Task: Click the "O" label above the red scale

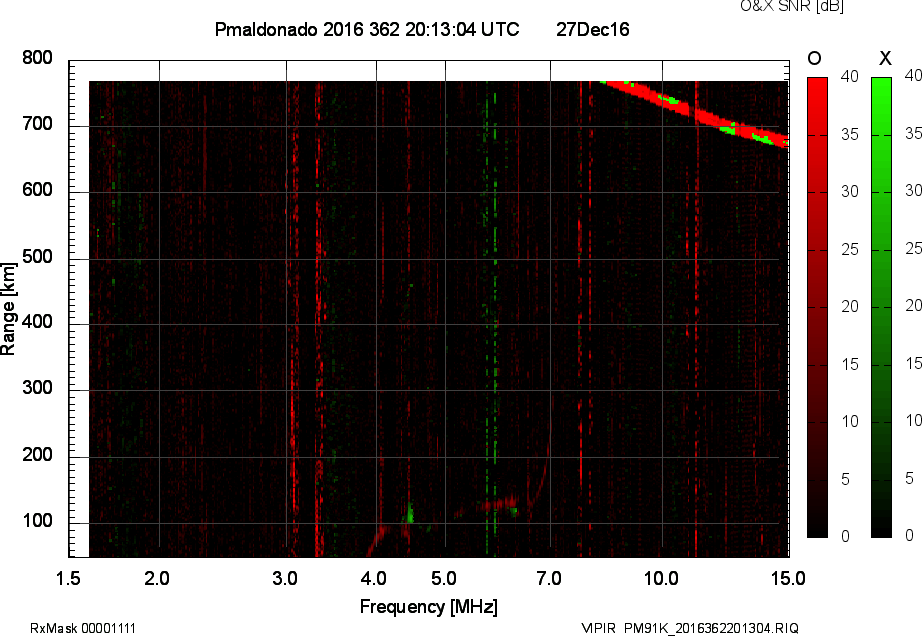Action: pyautogui.click(x=814, y=58)
